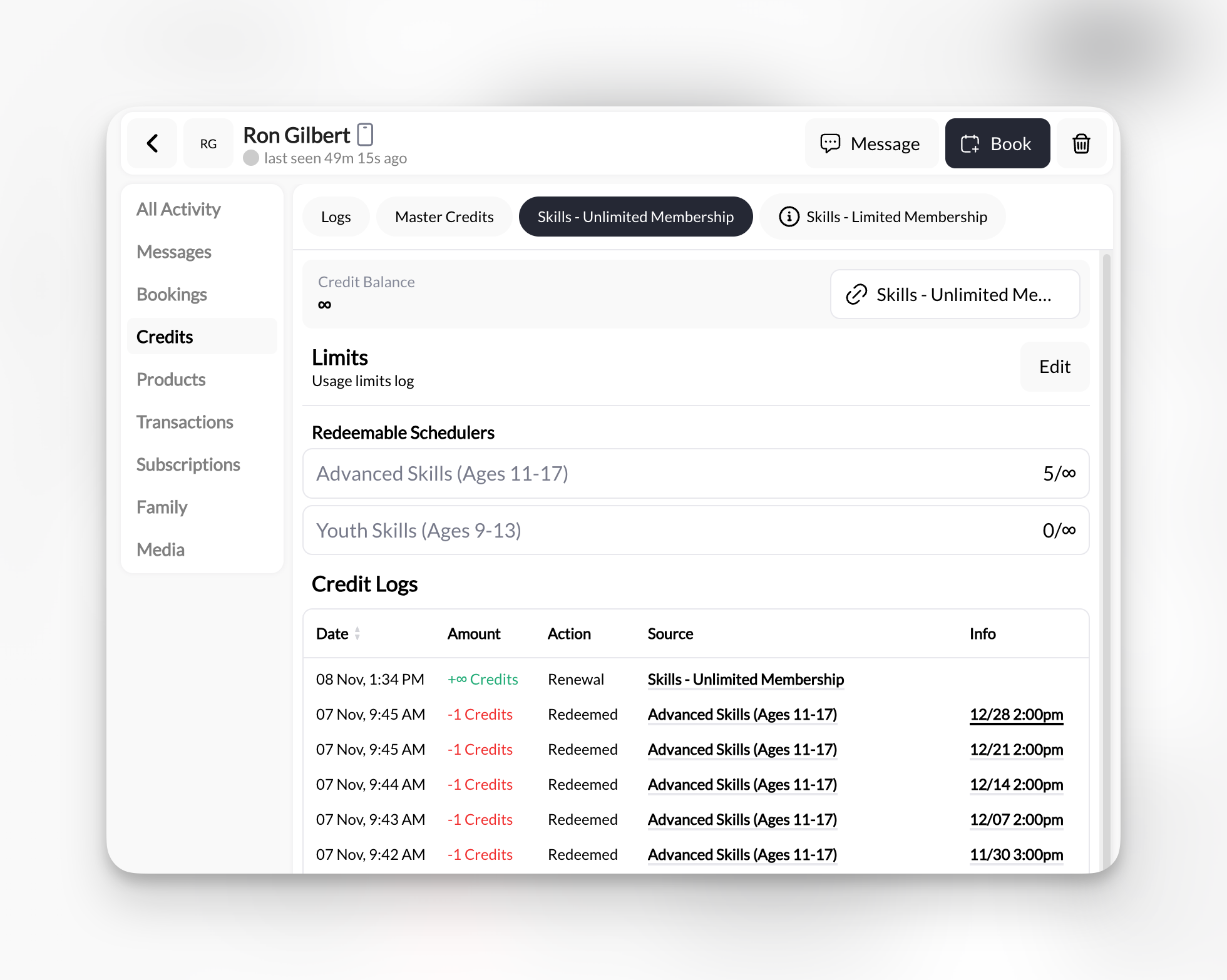Click the RG avatar thumbnail
Image resolution: width=1227 pixels, height=980 pixels.
pyautogui.click(x=208, y=143)
